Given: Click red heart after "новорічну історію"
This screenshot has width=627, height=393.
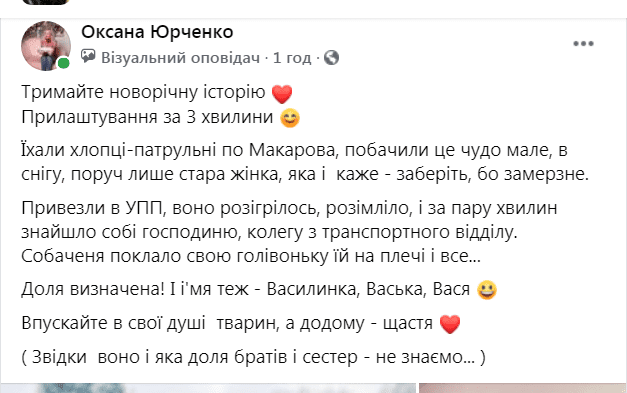Looking at the screenshot, I should 282,94.
